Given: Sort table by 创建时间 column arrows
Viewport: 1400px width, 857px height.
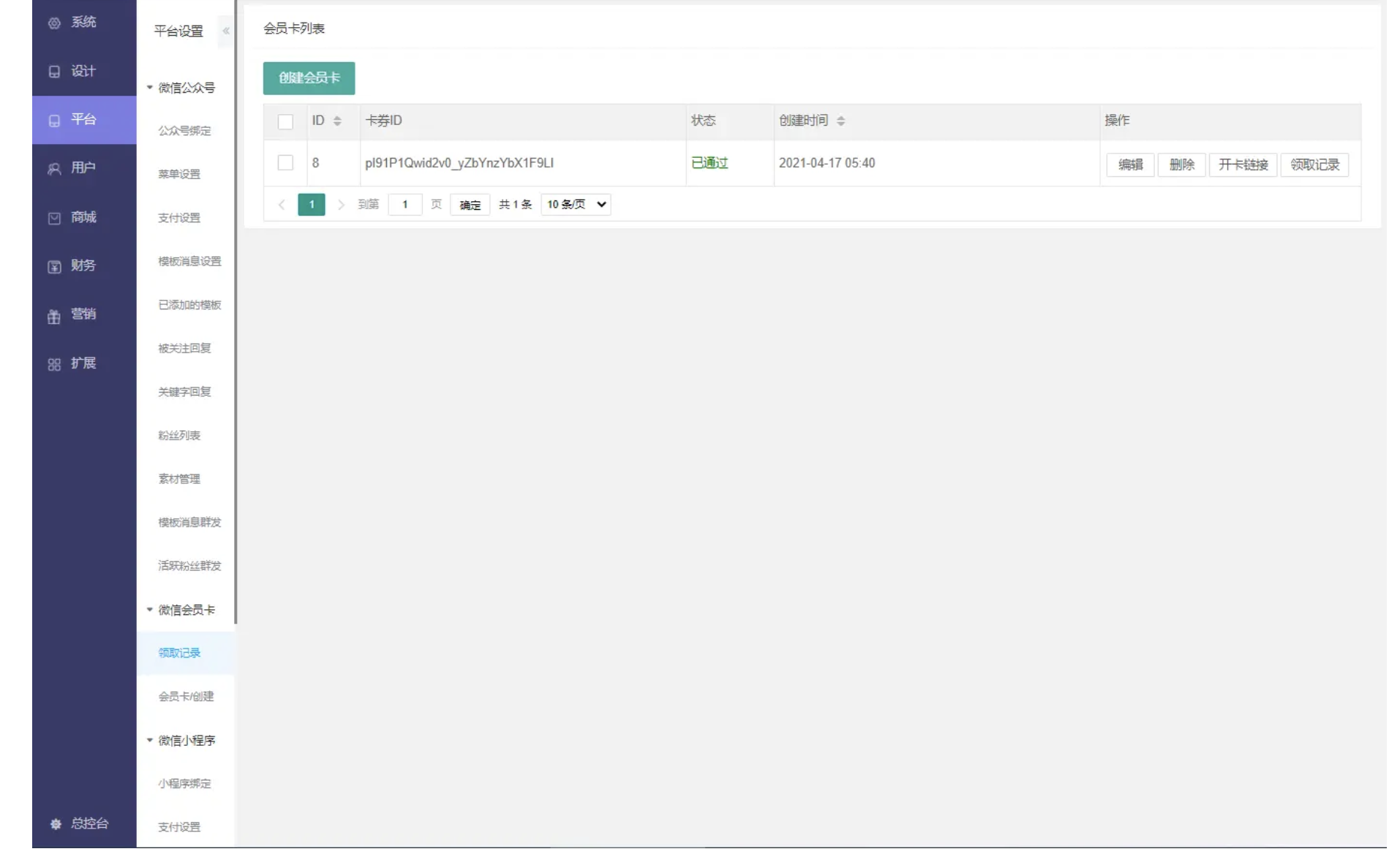Looking at the screenshot, I should pyautogui.click(x=841, y=121).
